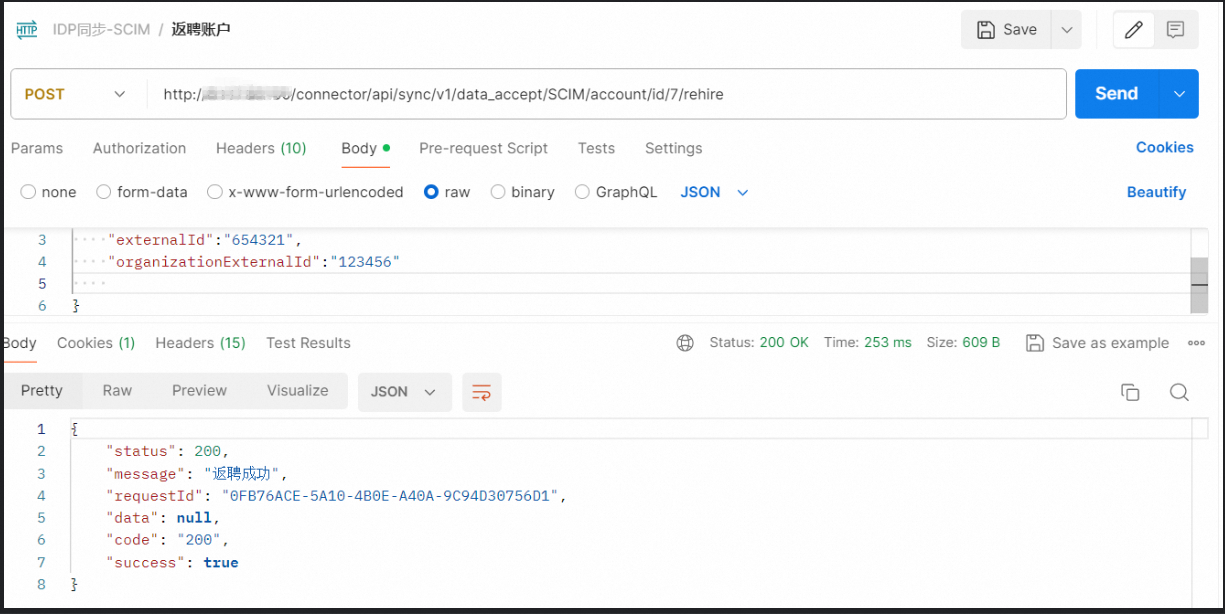This screenshot has width=1225, height=614.
Task: Click the HTTP request type icon
Action: click(27, 30)
